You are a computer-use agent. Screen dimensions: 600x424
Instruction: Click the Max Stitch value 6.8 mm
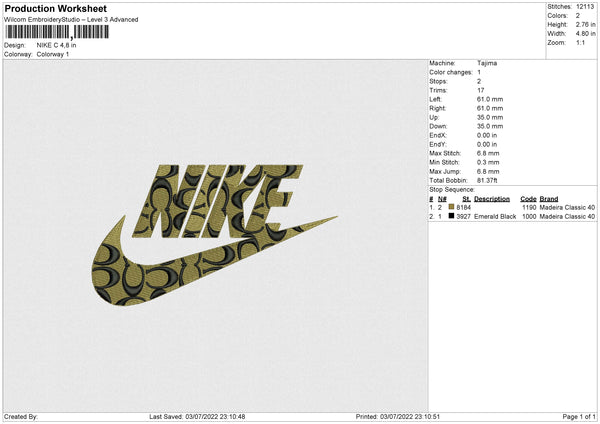tap(488, 153)
